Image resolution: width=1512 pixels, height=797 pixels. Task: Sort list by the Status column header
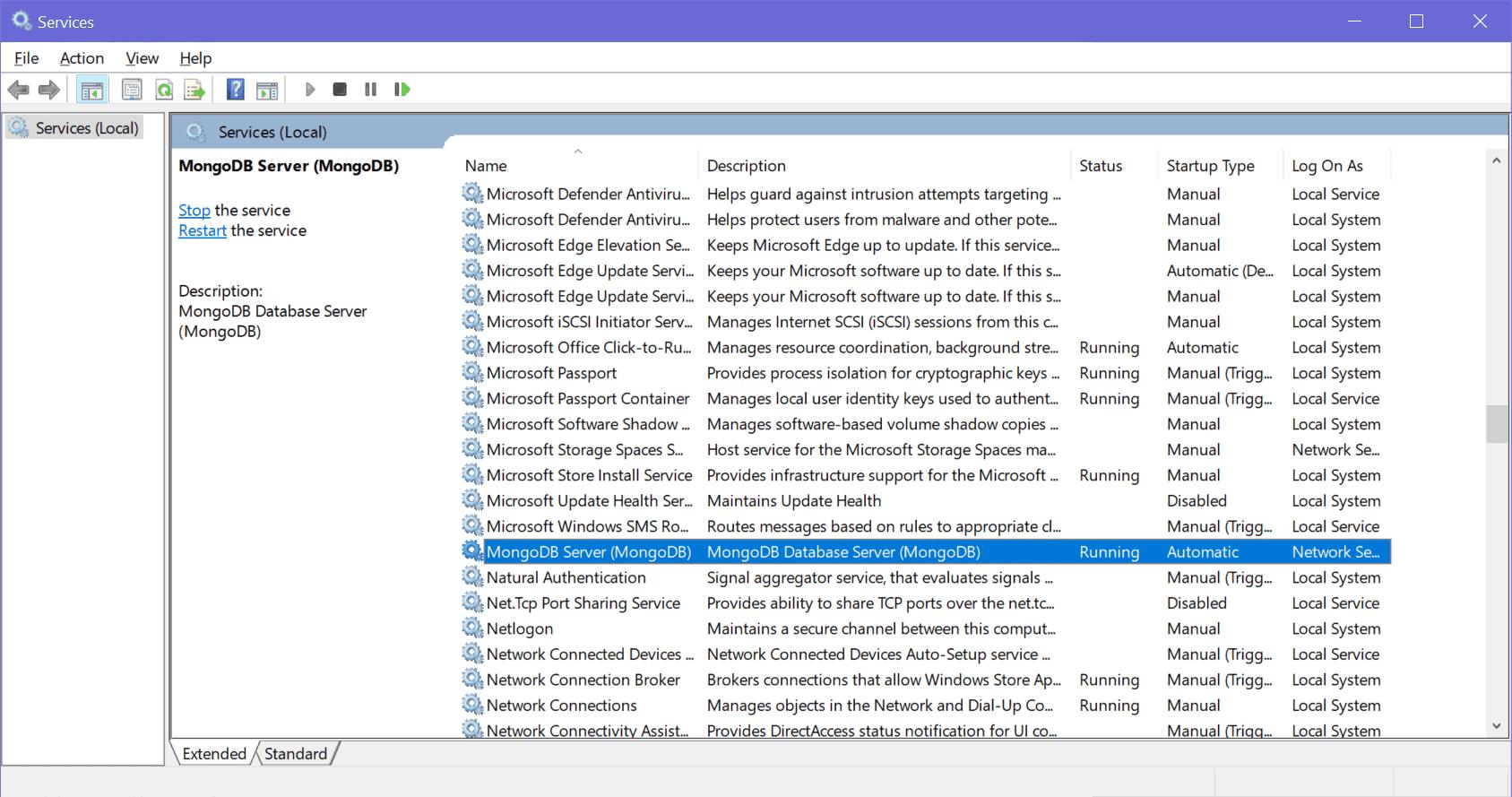[x=1101, y=166]
